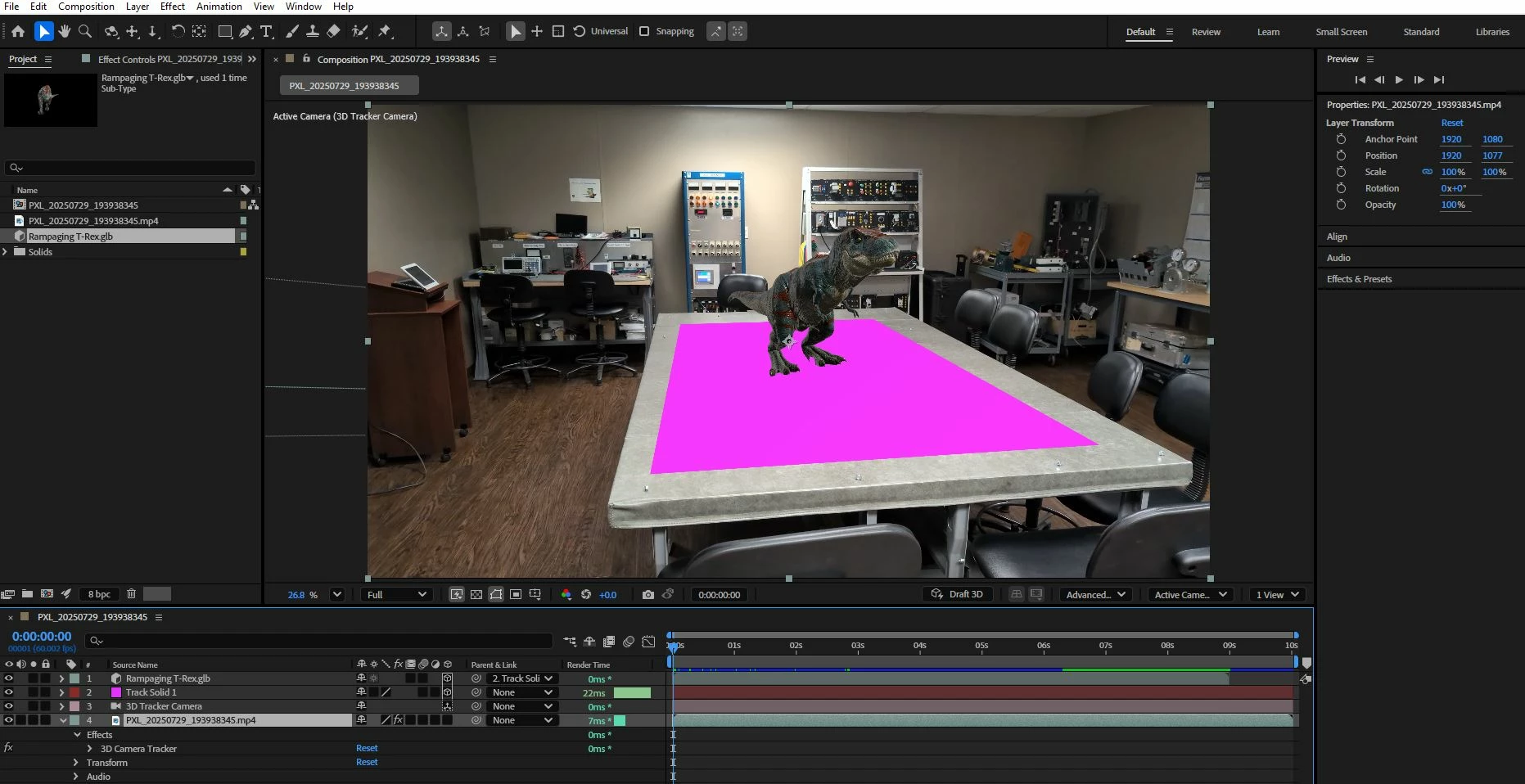Switch to the Review workspace

click(1206, 32)
